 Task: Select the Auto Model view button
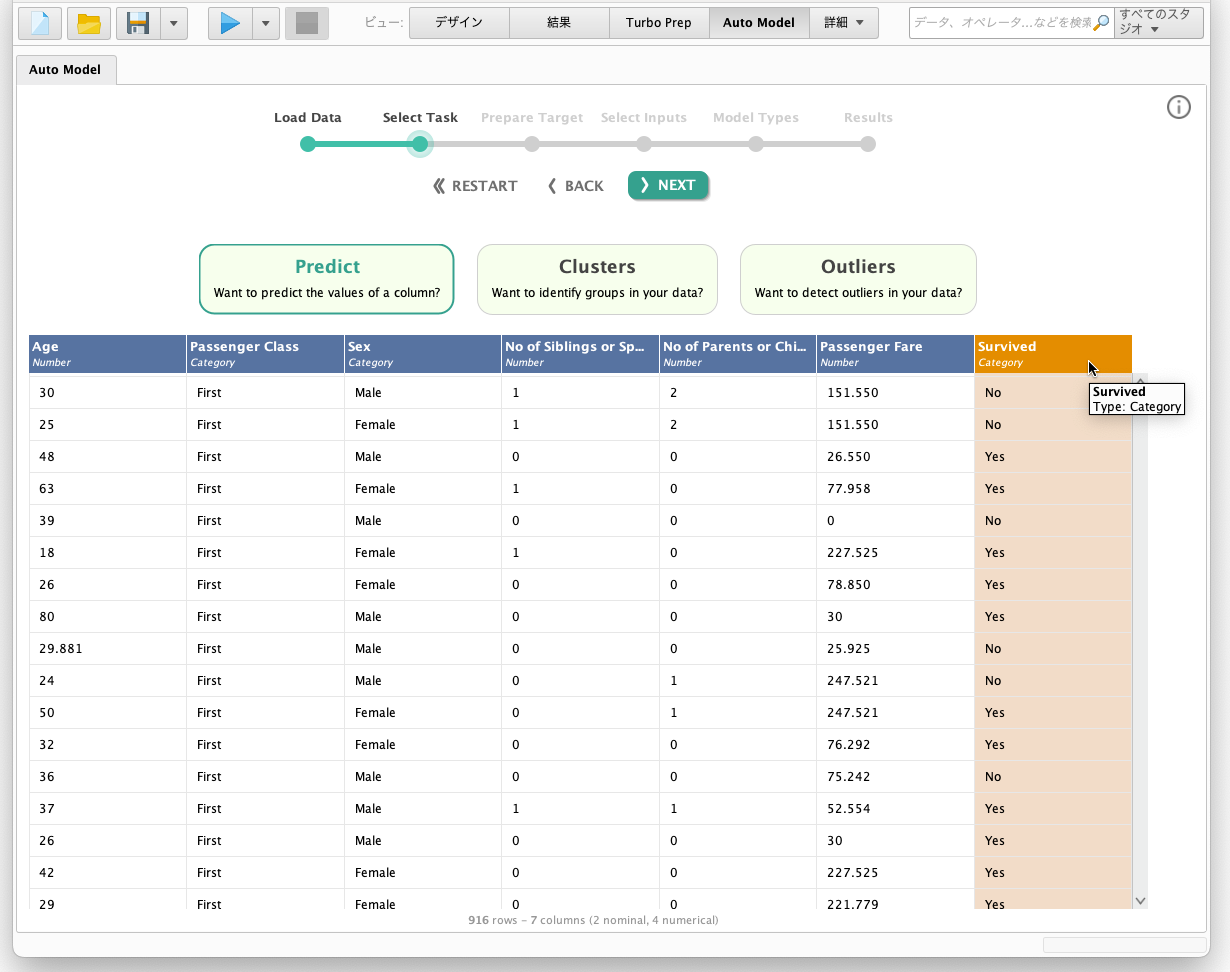(x=759, y=22)
